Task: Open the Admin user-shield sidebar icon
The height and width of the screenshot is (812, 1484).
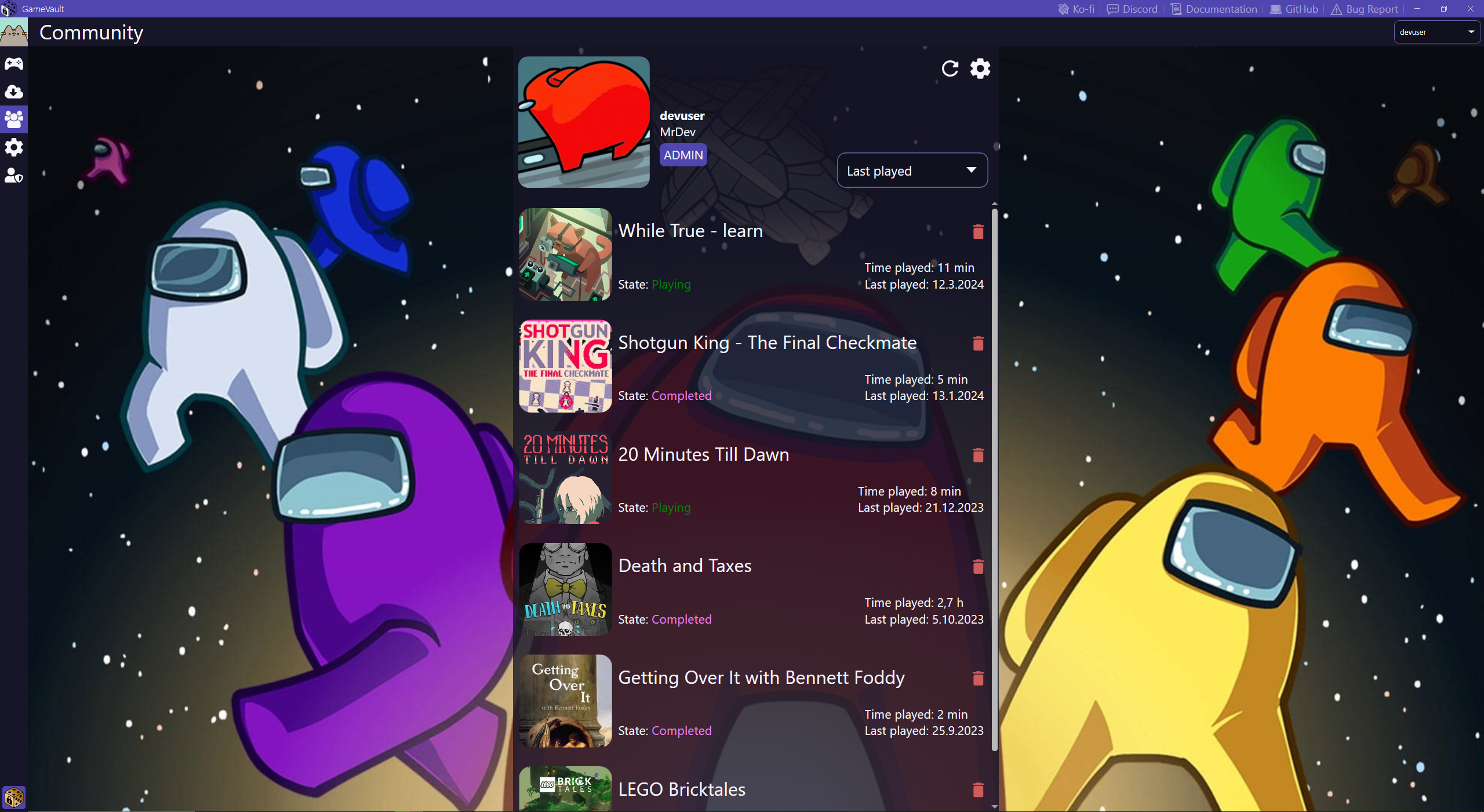Action: pos(14,175)
